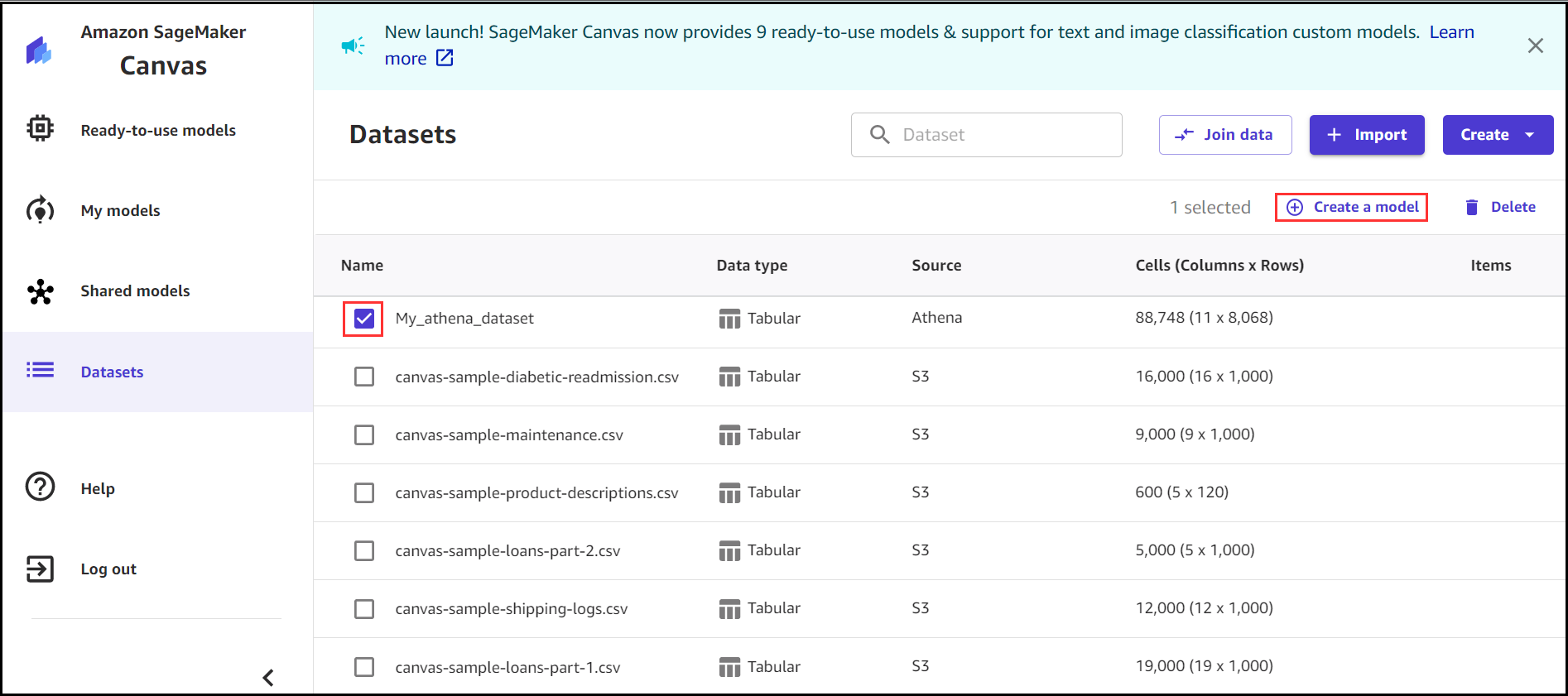This screenshot has width=1568, height=696.
Task: Open the Ready-to-use models page
Action: pos(158,131)
